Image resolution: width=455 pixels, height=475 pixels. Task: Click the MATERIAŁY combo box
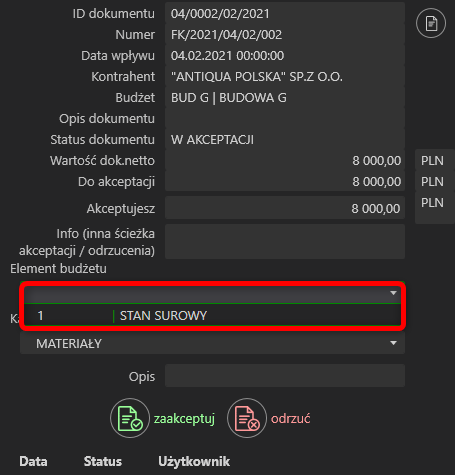point(212,343)
